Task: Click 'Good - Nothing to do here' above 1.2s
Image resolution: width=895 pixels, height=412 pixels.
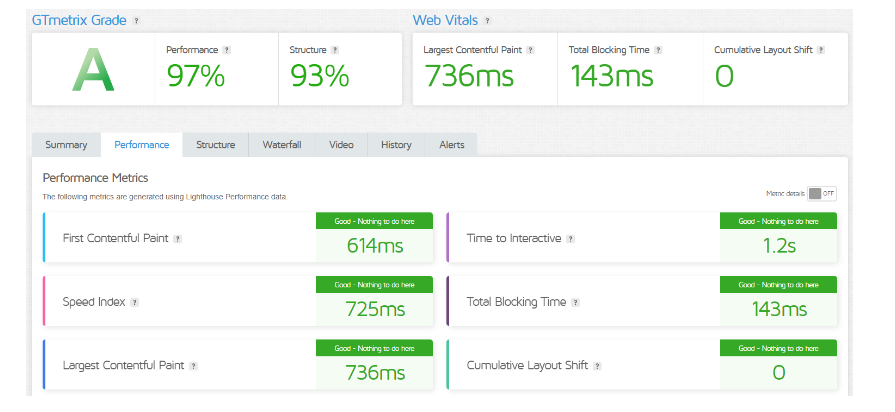Action: pyautogui.click(x=779, y=221)
